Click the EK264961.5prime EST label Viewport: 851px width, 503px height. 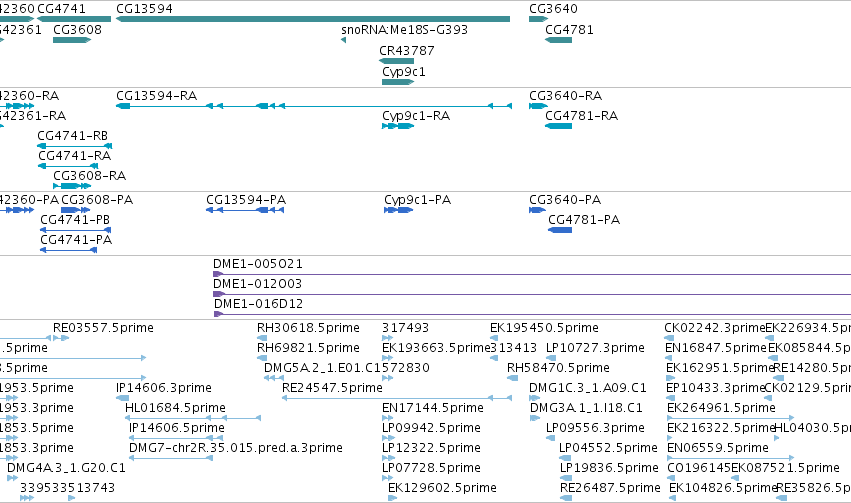coord(721,408)
